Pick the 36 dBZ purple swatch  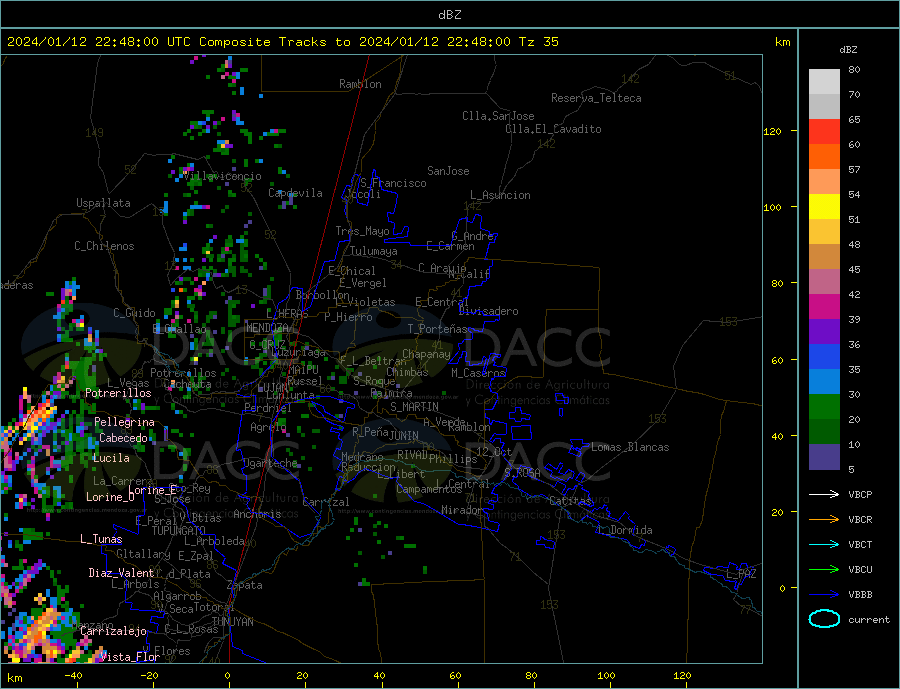coord(824,331)
